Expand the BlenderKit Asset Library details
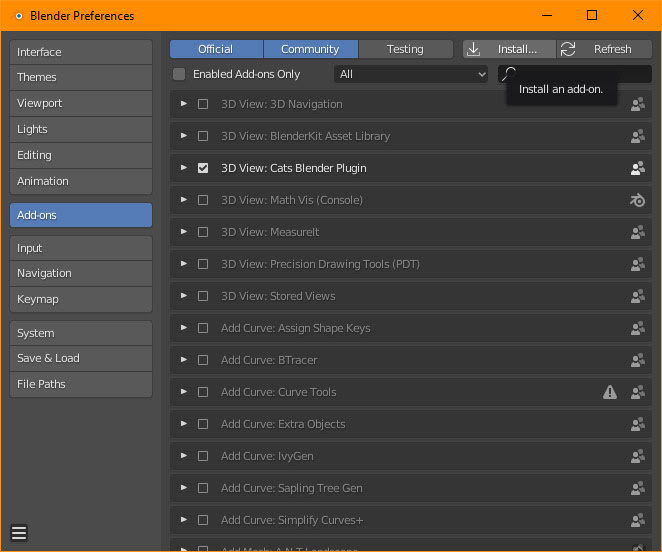This screenshot has height=552, width=662. point(184,136)
